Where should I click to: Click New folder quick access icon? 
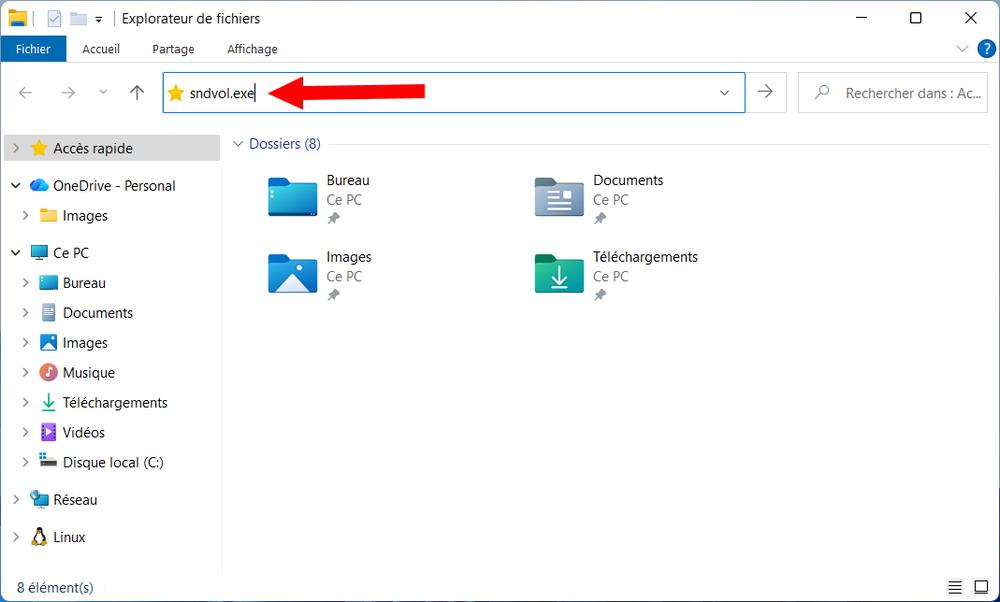pyautogui.click(x=78, y=18)
